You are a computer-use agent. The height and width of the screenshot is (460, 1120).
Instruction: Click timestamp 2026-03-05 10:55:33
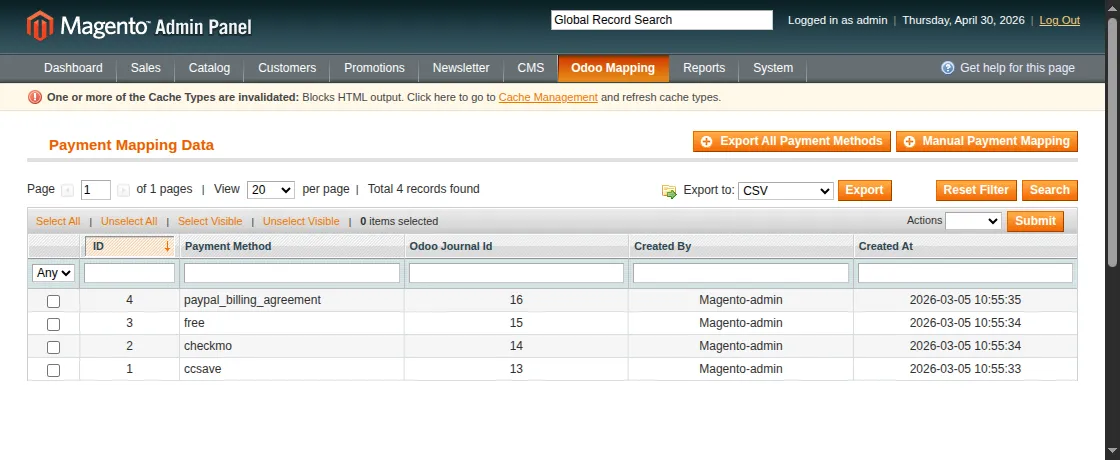[x=965, y=369]
